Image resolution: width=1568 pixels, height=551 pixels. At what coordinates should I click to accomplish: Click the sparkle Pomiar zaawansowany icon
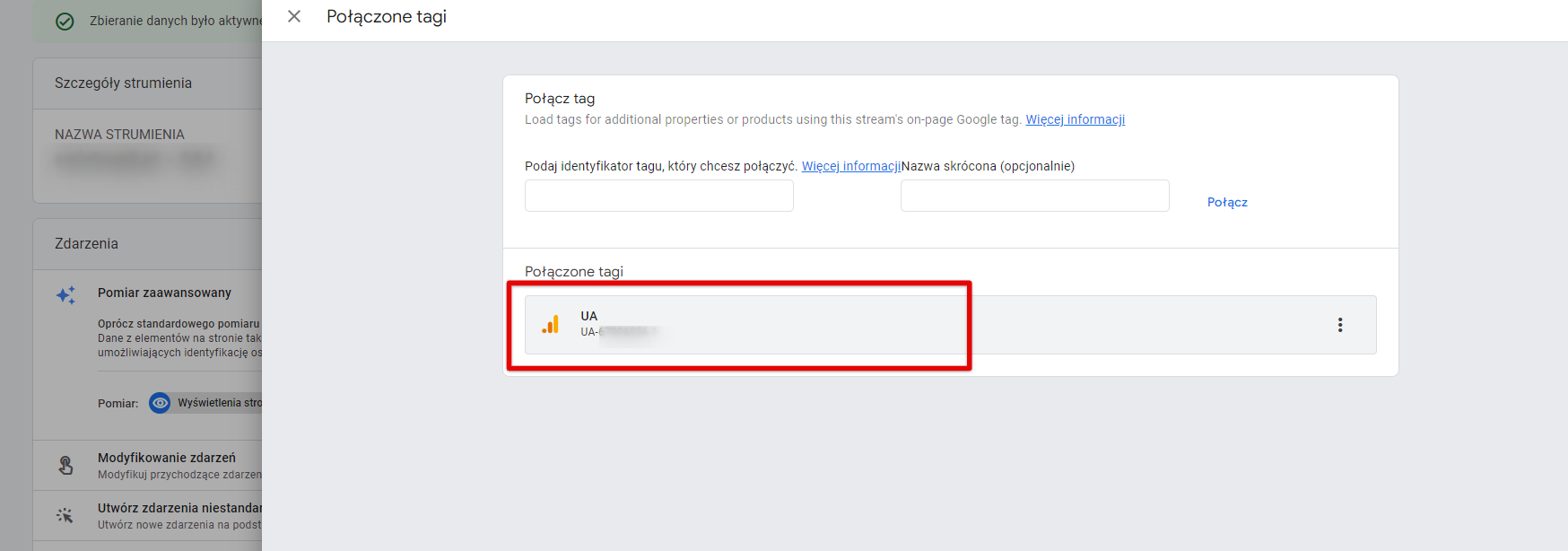[65, 295]
